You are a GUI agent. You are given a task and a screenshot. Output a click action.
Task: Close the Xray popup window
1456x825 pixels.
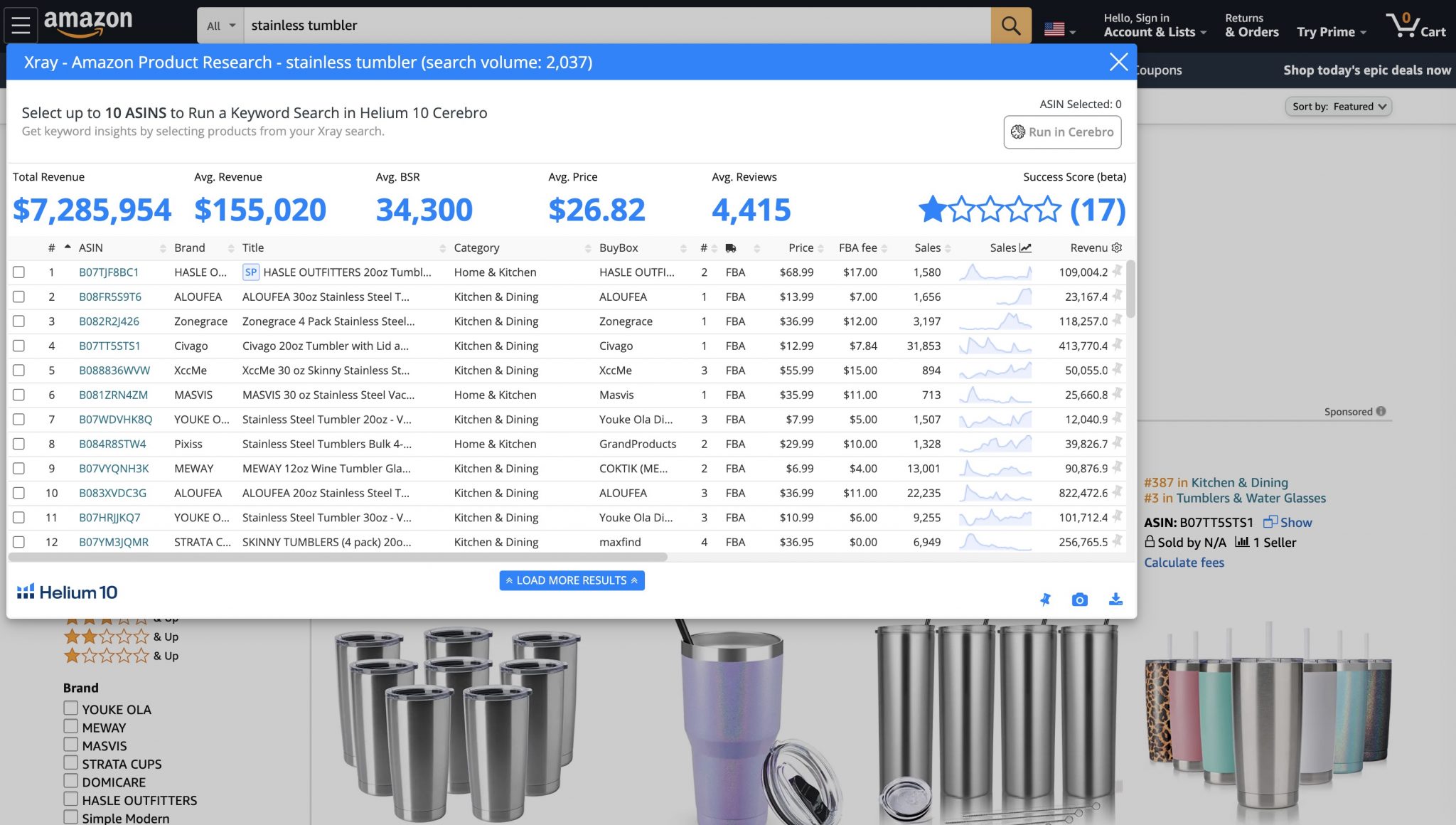(1118, 62)
